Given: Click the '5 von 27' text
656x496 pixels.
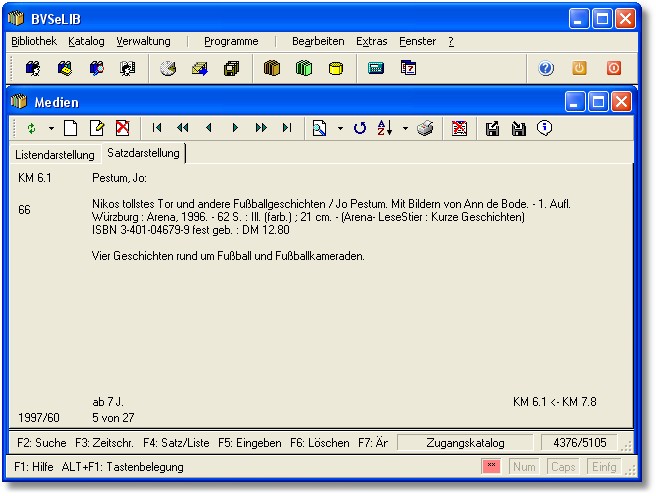Looking at the screenshot, I should (x=113, y=418).
